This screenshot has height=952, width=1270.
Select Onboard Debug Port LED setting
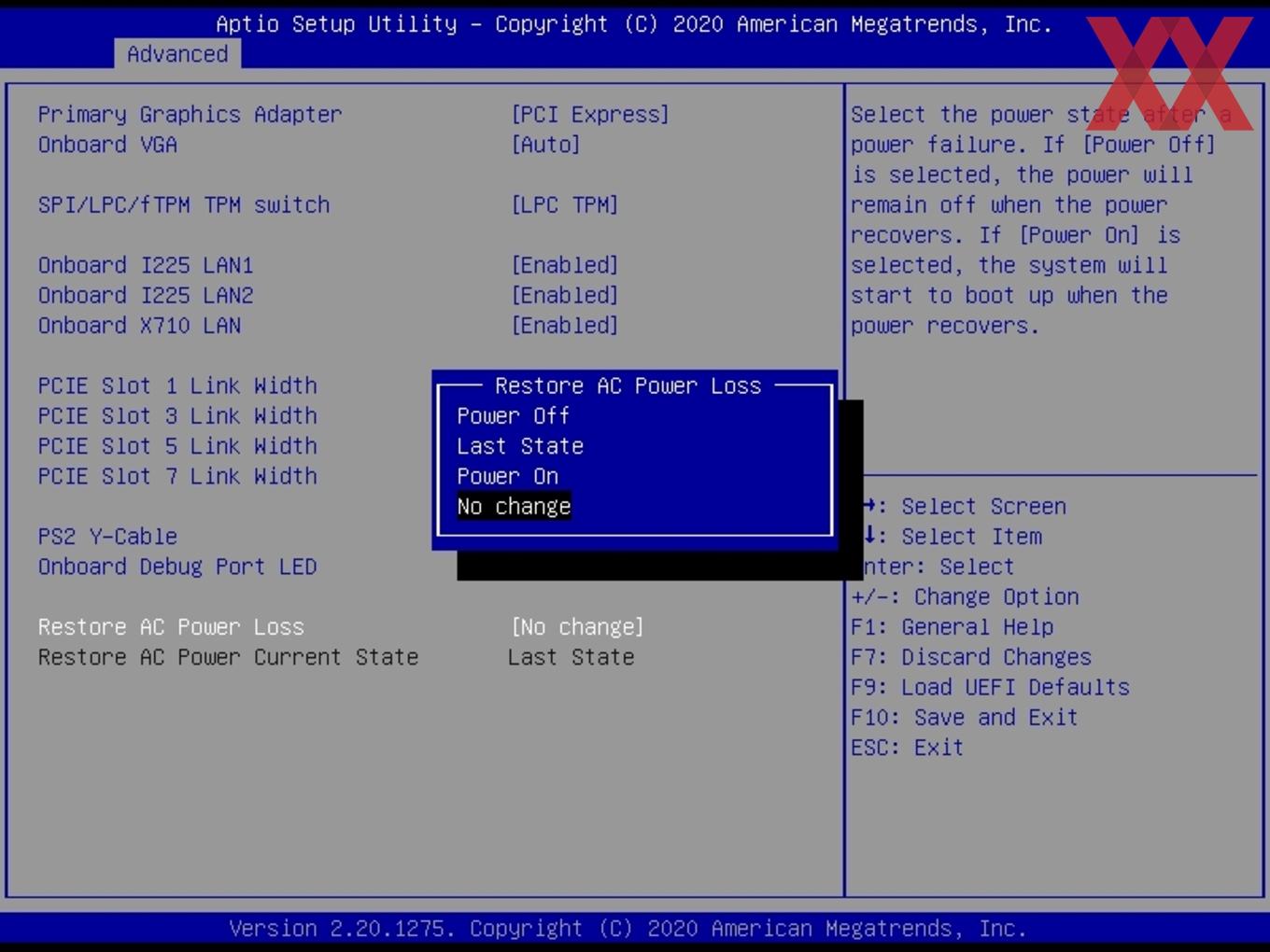pyautogui.click(x=177, y=567)
